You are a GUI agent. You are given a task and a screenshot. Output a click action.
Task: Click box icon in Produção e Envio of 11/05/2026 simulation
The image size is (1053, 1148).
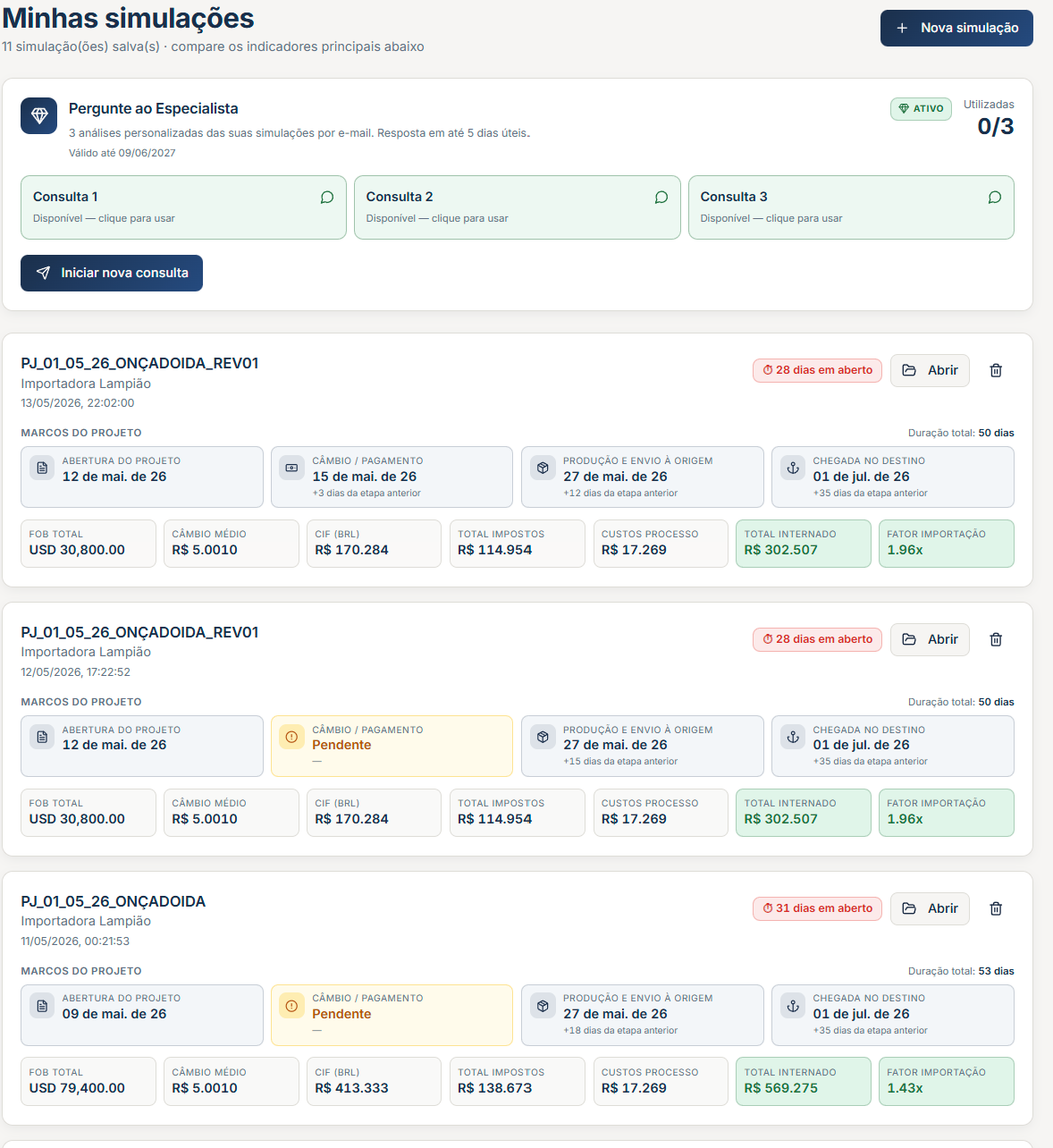pos(543,1006)
